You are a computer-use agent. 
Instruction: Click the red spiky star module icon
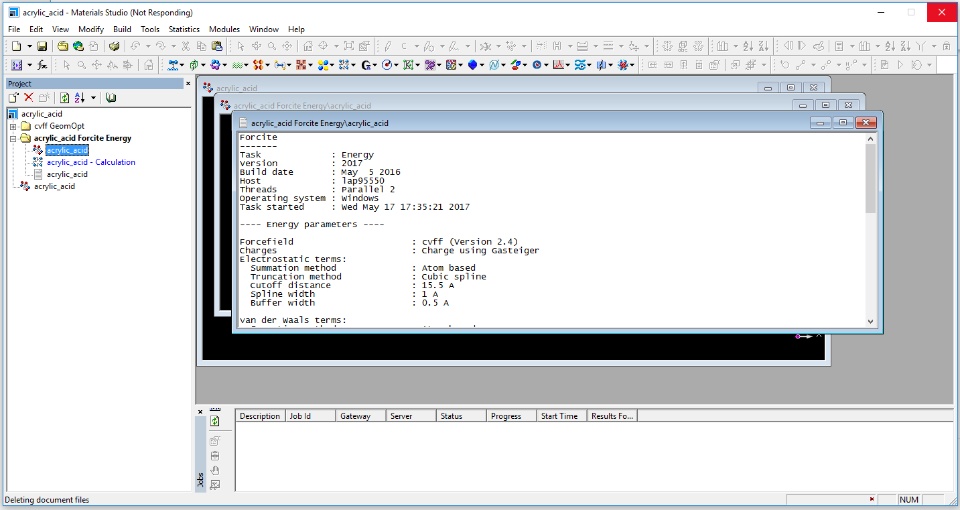click(623, 65)
